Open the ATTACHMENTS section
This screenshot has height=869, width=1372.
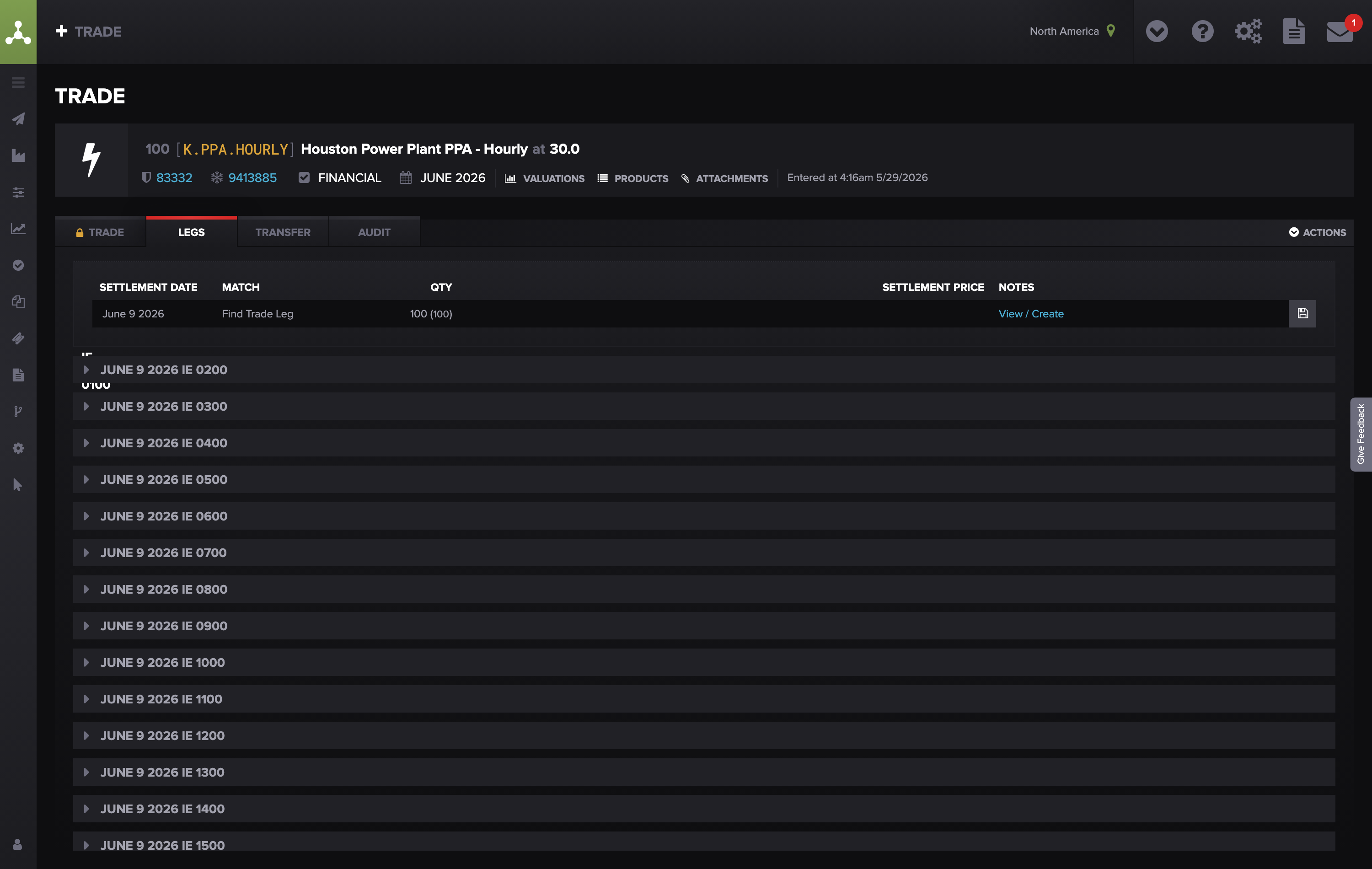724,178
